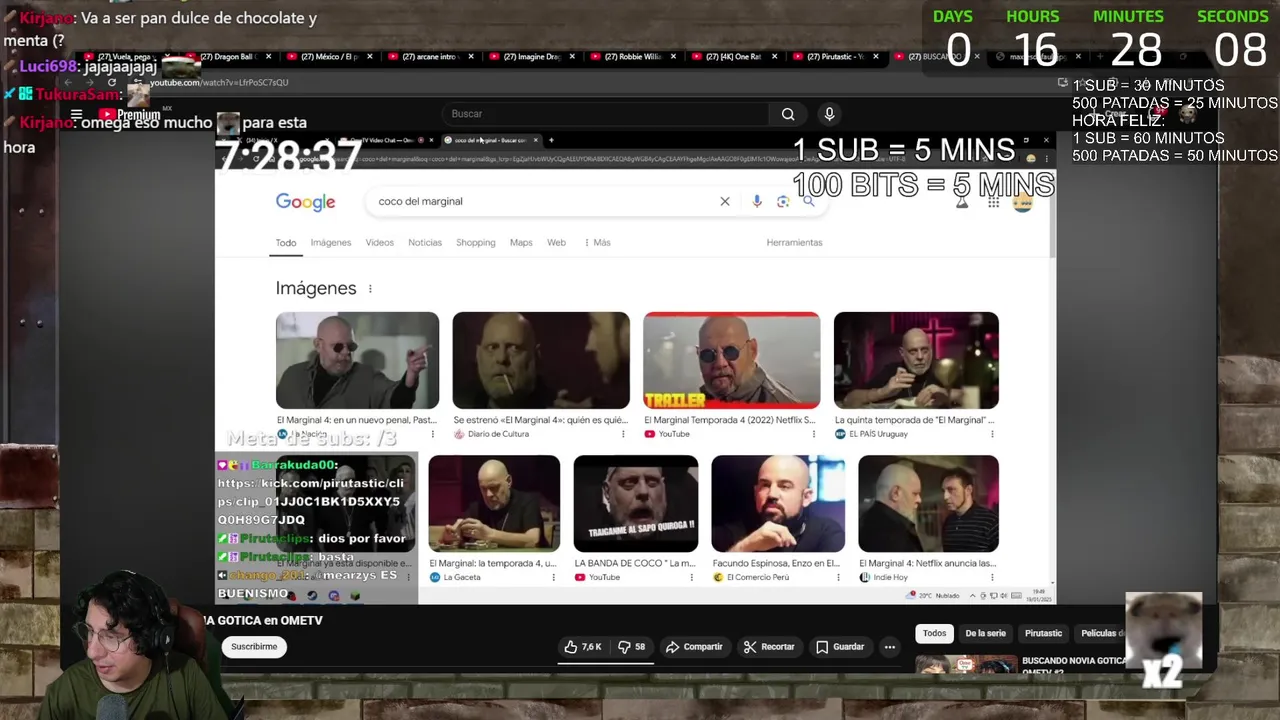Image resolution: width=1280 pixels, height=720 pixels.
Task: Select the 'Todo' results tab
Action: (286, 243)
